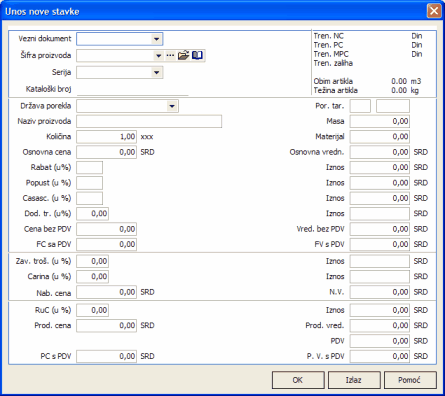The height and width of the screenshot is (396, 445).
Task: Click the Carina (u %) field
Action: tap(92, 276)
